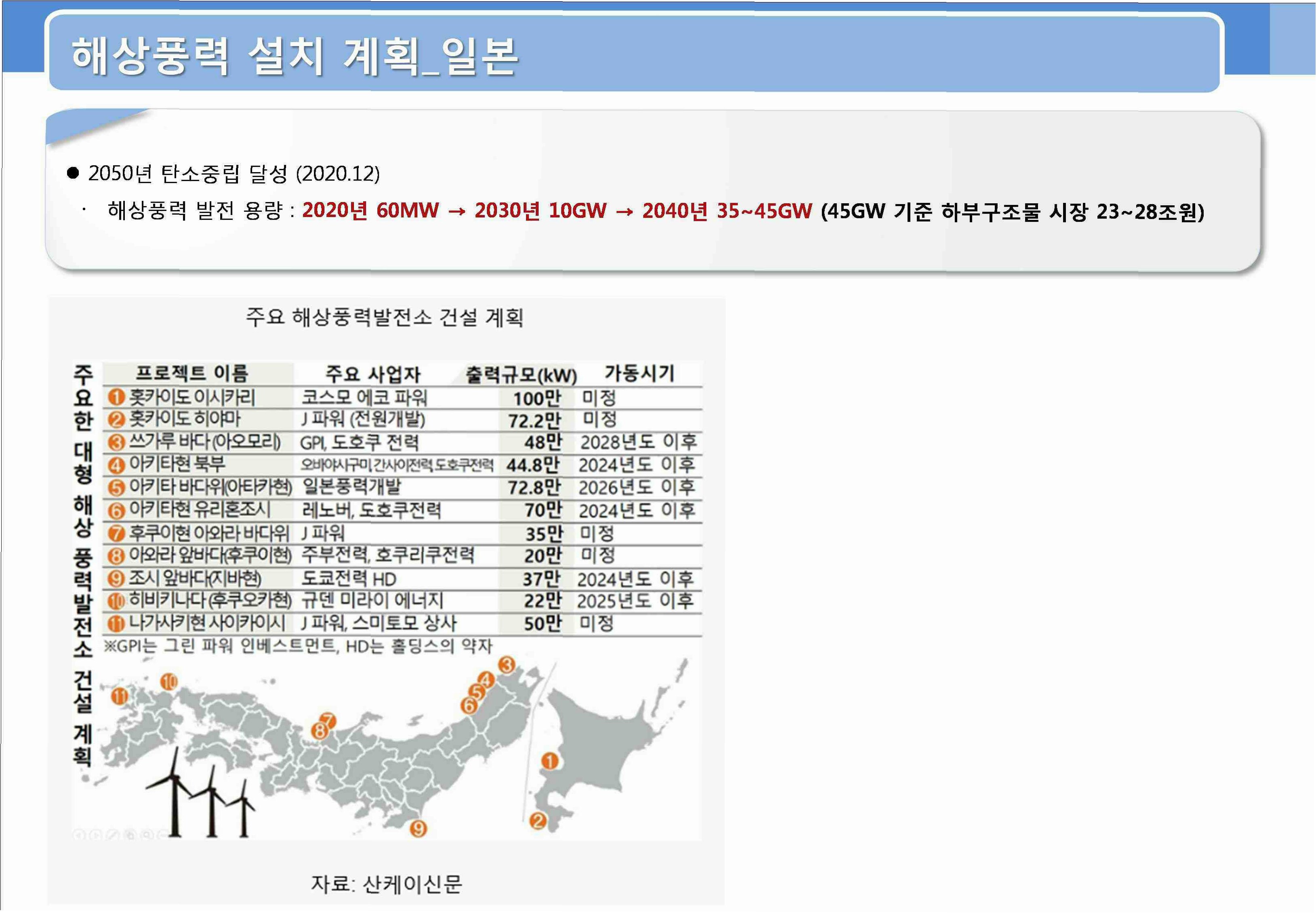Click the '가동시기' column header
1316x913 pixels.
(x=639, y=374)
